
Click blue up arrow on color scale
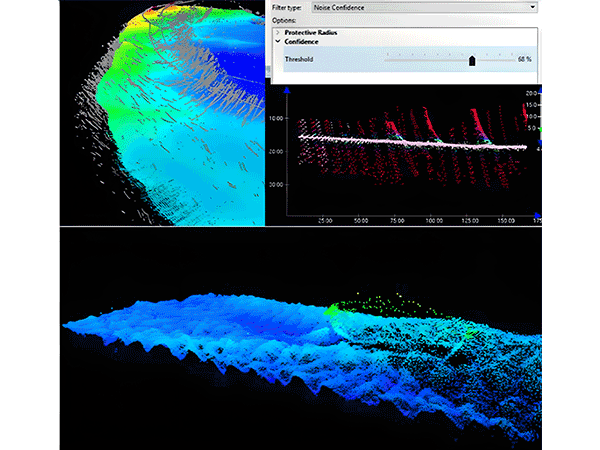point(539,92)
